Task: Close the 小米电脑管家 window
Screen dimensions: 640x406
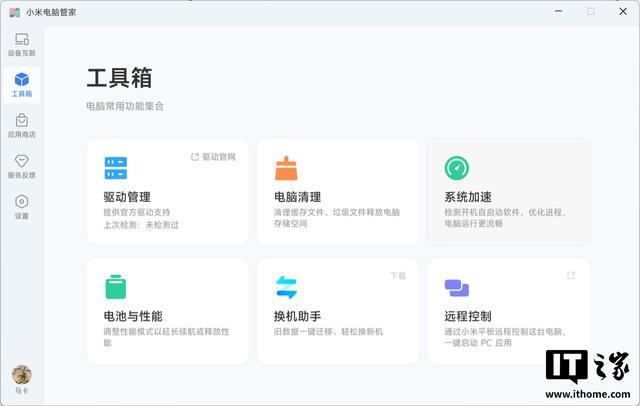Action: click(623, 11)
